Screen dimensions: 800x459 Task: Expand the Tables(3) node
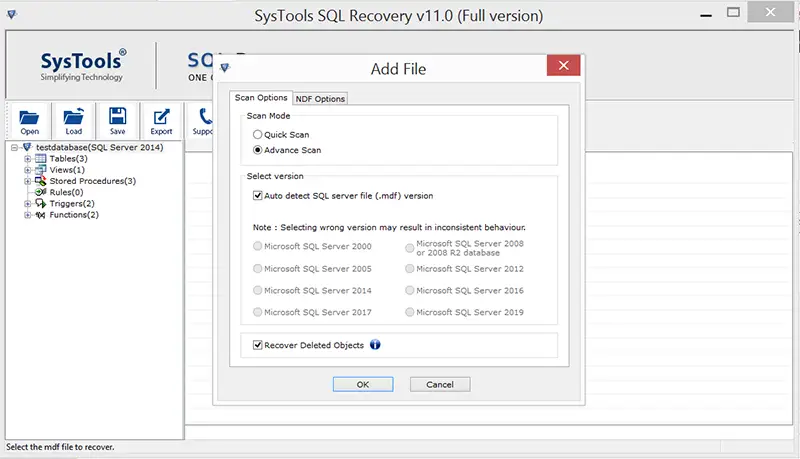[28, 159]
